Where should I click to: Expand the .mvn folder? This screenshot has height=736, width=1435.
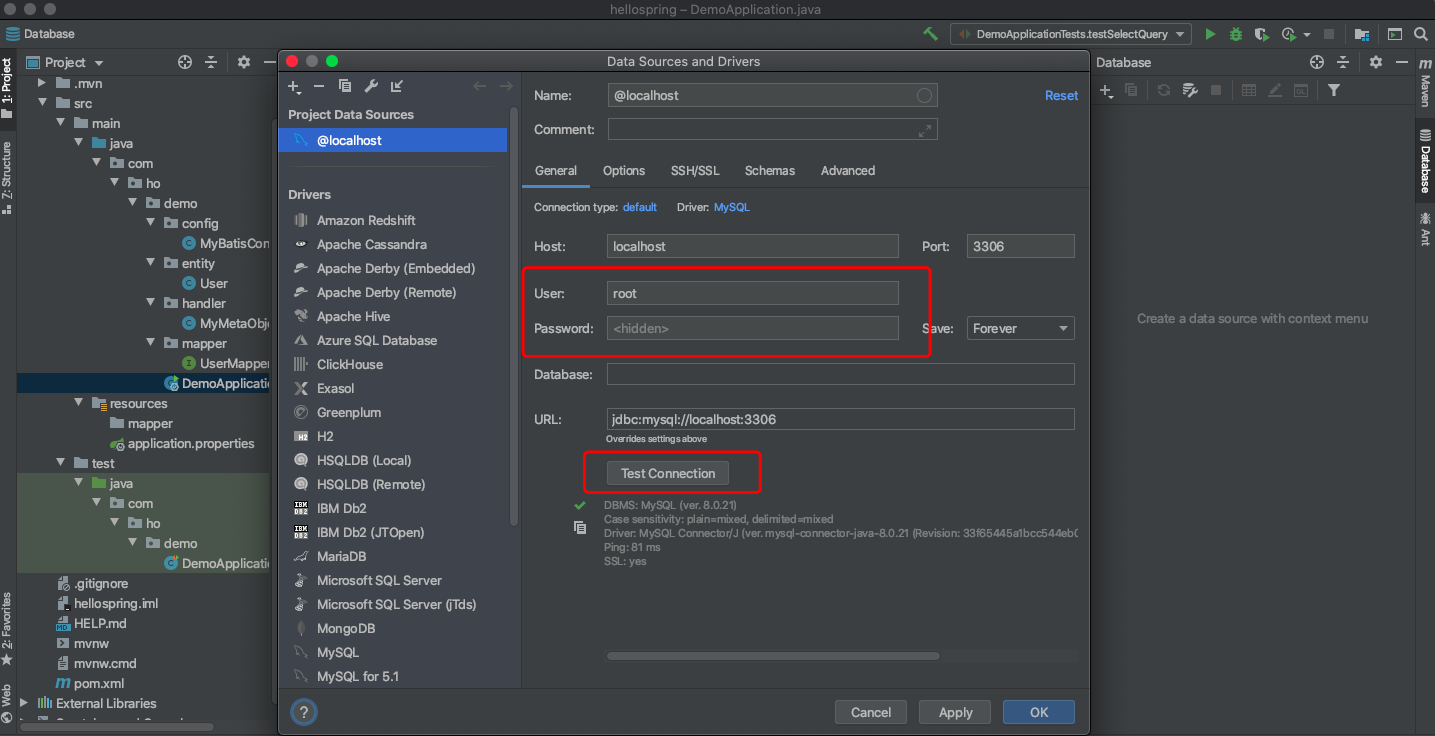tap(42, 83)
